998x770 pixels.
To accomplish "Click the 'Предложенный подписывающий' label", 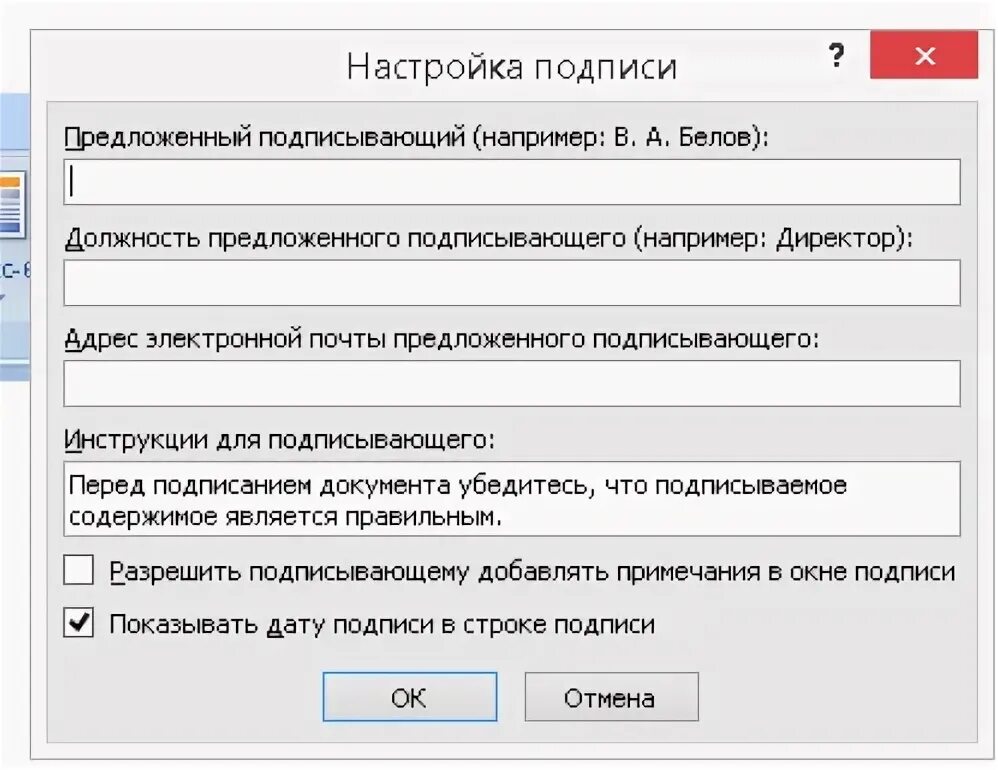I will coord(416,138).
